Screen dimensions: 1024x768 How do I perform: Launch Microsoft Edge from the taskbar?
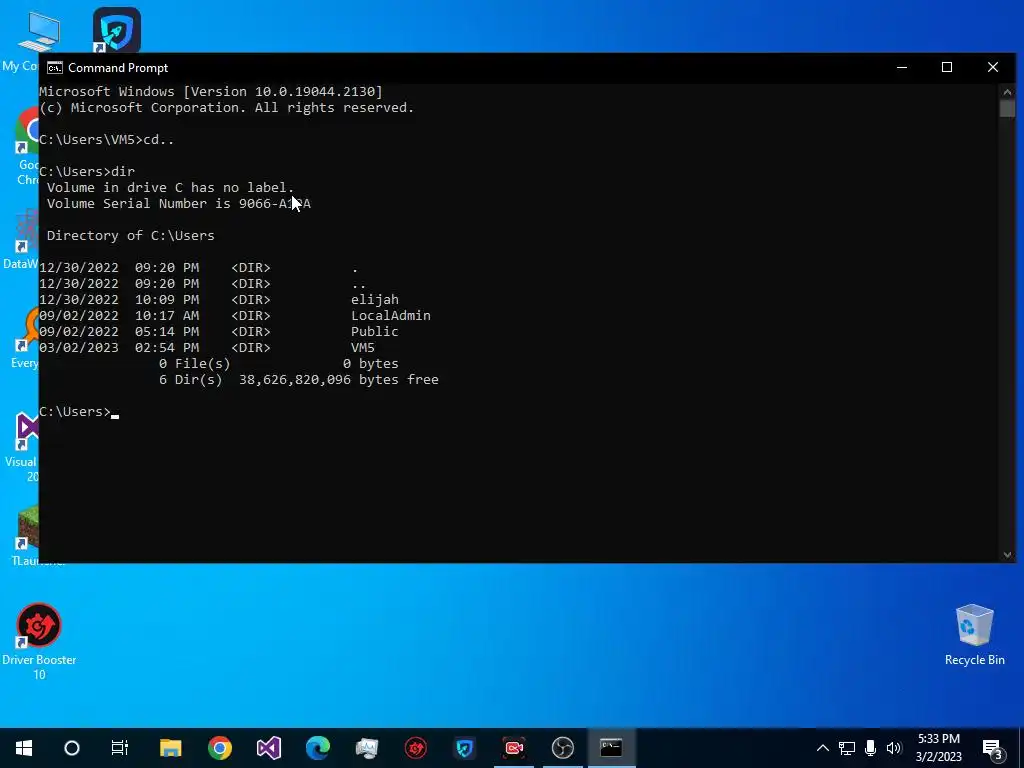(318, 748)
